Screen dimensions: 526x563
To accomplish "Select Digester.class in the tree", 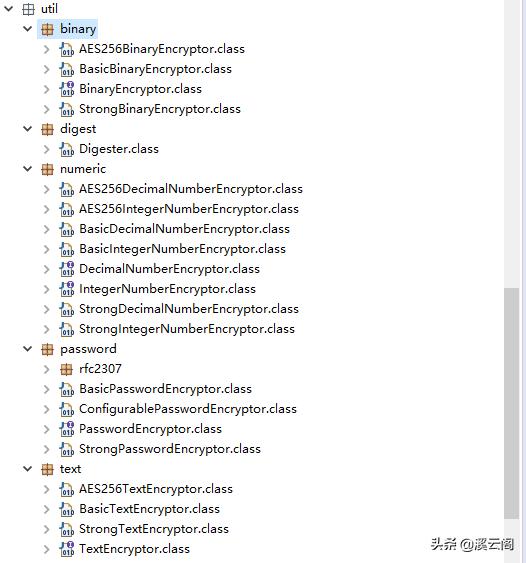I will pyautogui.click(x=119, y=149).
